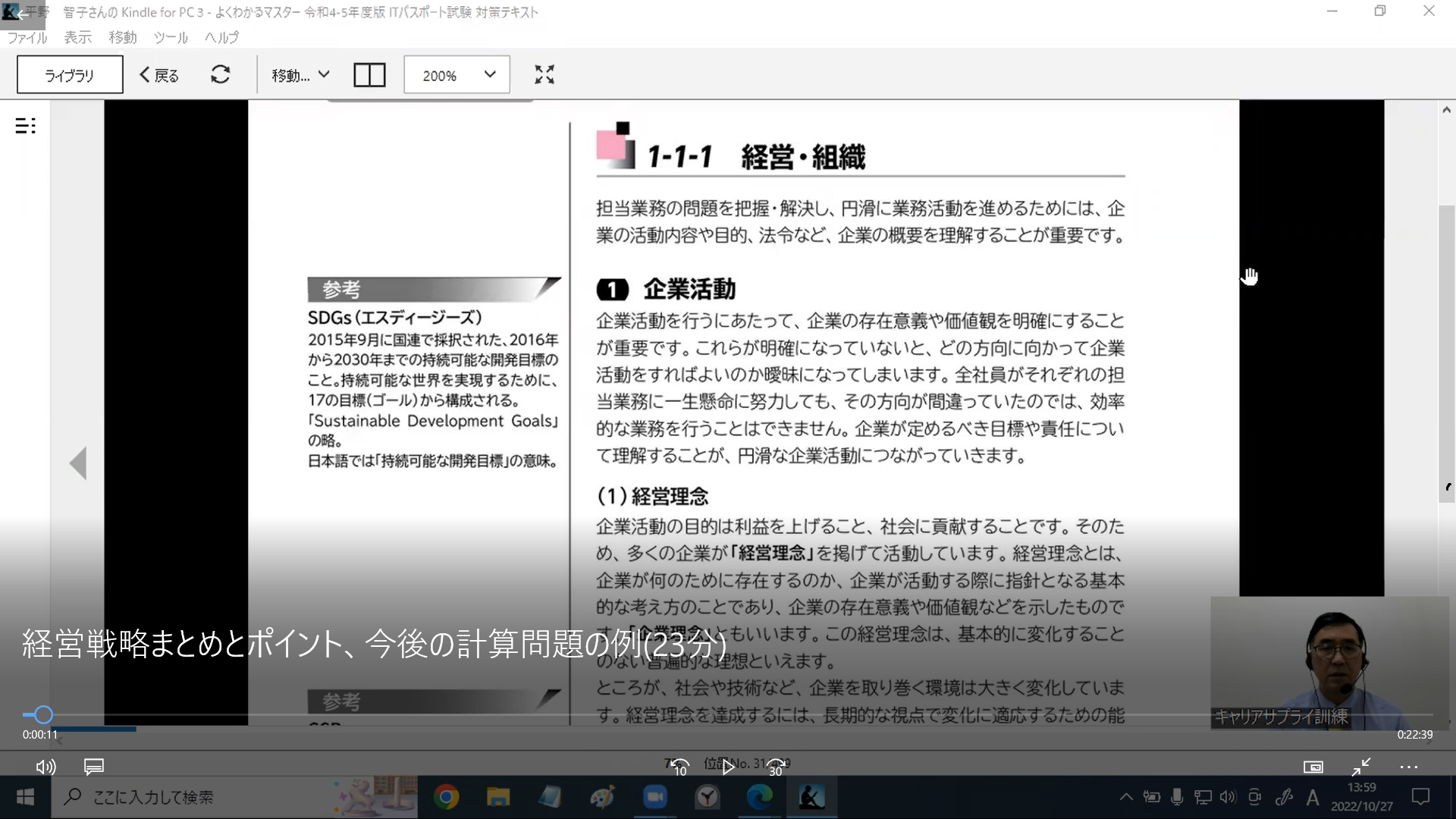Open the 200% zoom dropdown

click(x=457, y=74)
